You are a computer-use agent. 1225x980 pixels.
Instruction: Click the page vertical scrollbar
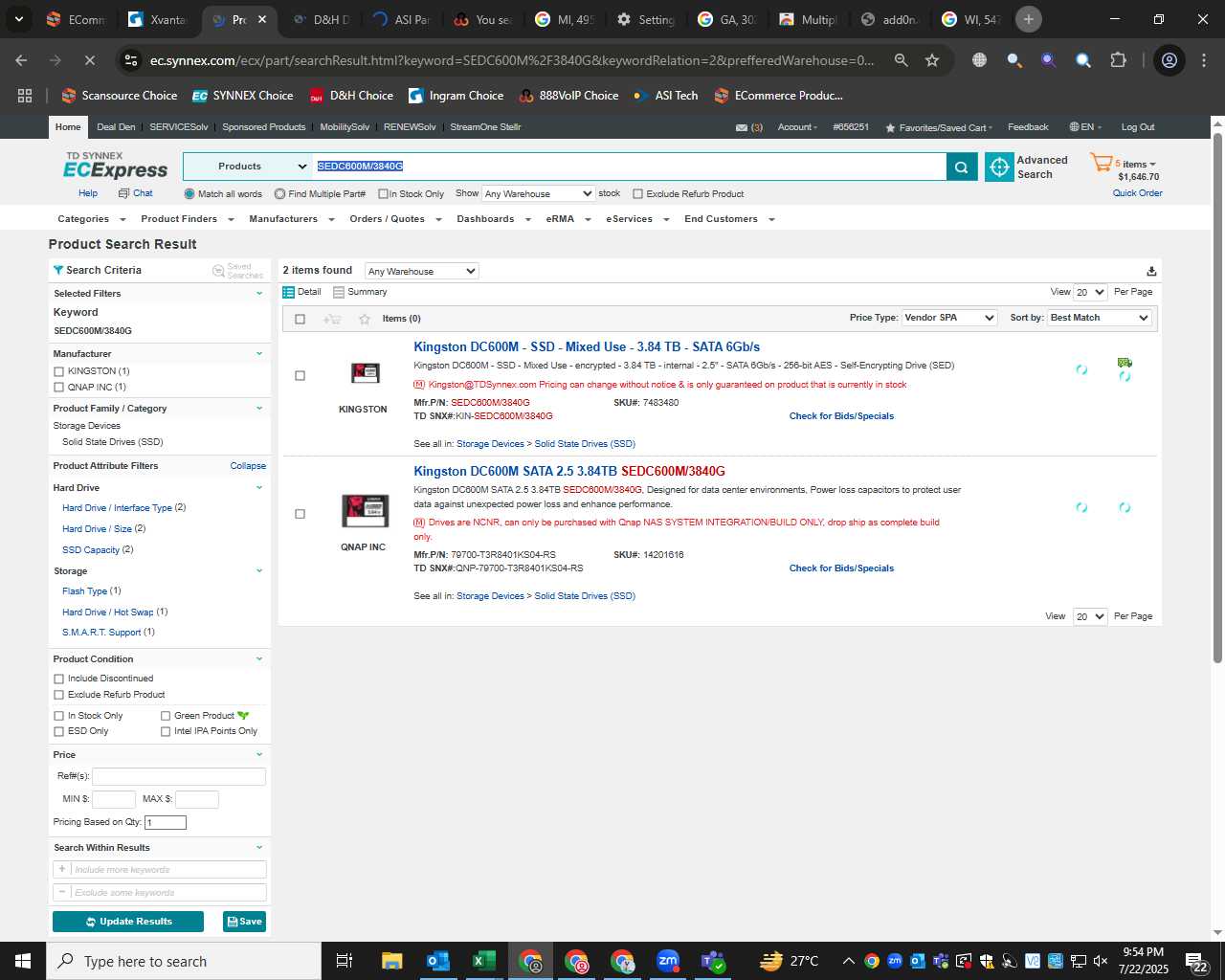point(1217,397)
